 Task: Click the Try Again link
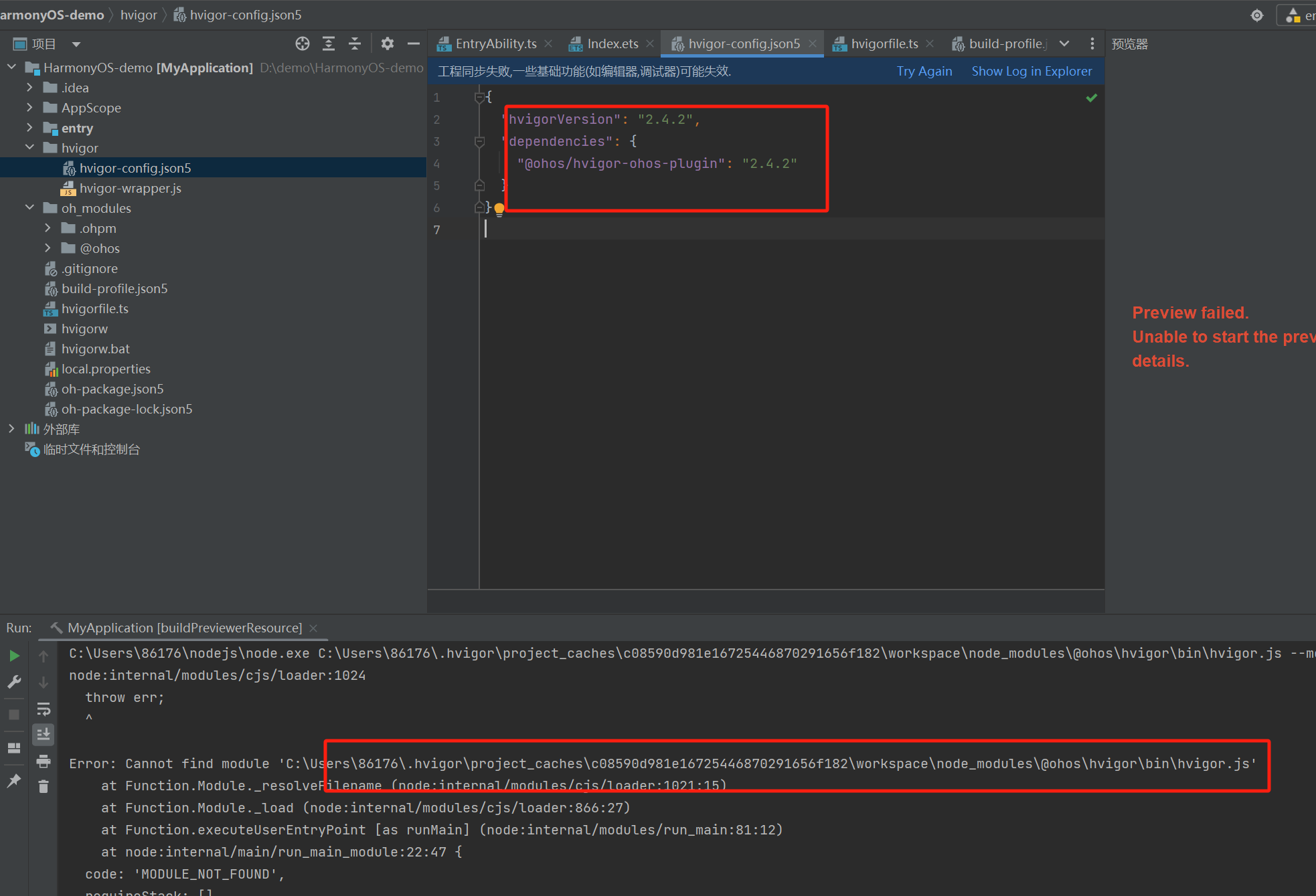924,71
